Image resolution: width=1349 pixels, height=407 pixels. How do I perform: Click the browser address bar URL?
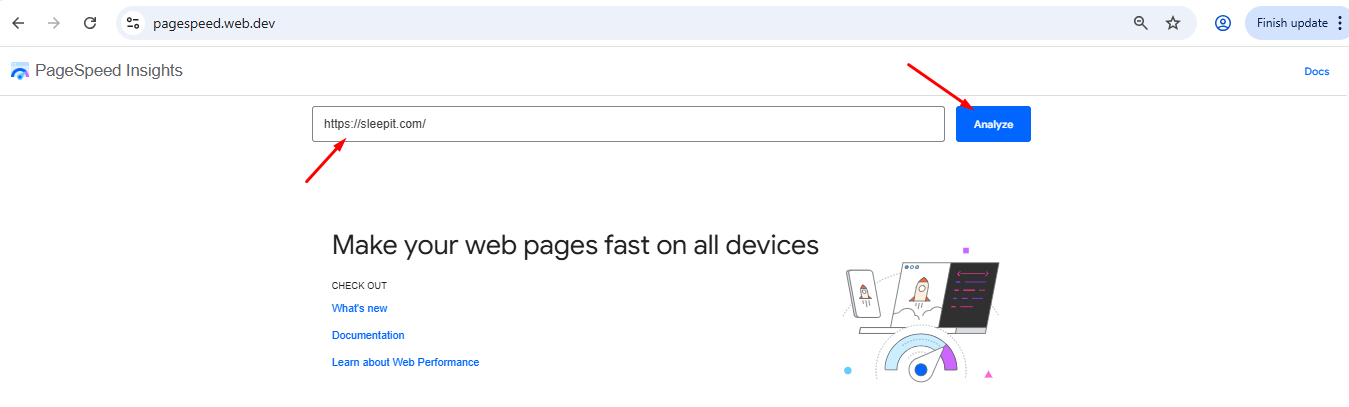(x=214, y=23)
